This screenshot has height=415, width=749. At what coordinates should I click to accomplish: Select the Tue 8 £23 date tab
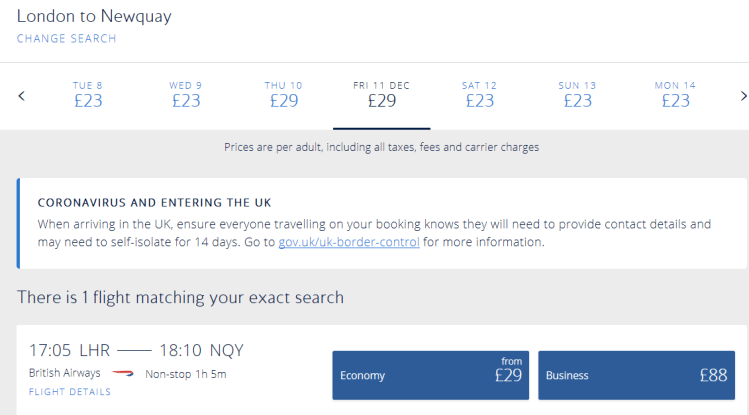[x=88, y=95]
